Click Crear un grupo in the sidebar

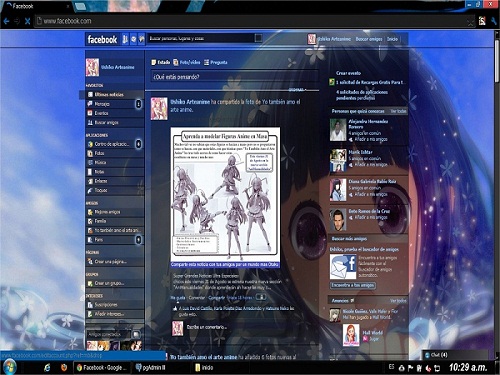(x=115, y=283)
